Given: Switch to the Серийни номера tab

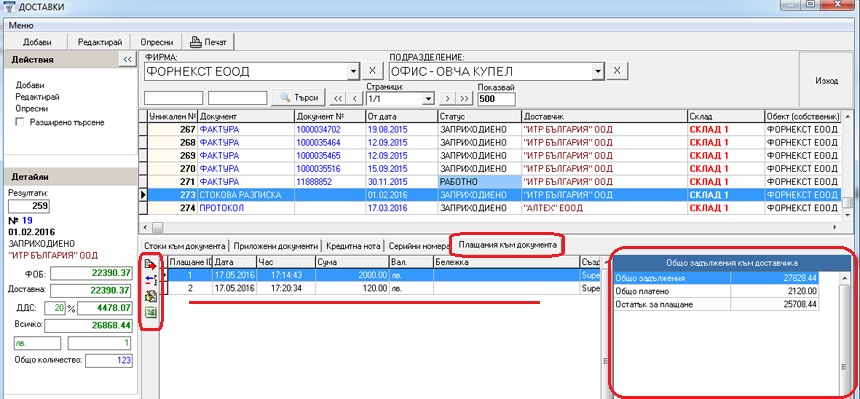Looking at the screenshot, I should coord(418,245).
